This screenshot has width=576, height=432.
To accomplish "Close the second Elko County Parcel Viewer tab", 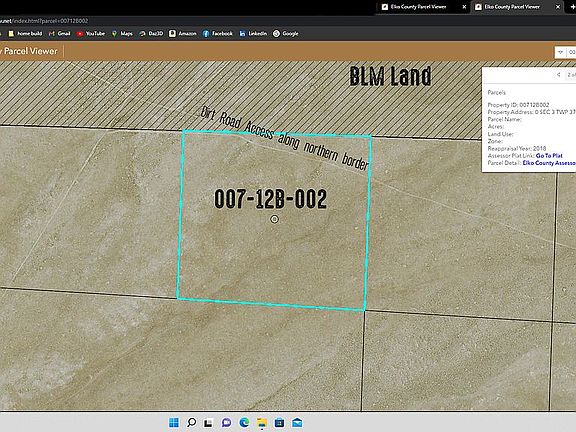I will pyautogui.click(x=558, y=7).
